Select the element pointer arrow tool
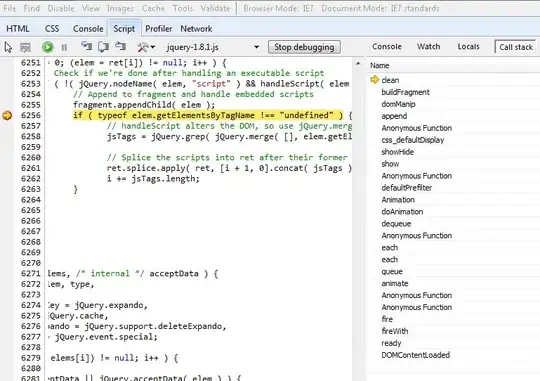This screenshot has width=540, height=381. (x=8, y=47)
